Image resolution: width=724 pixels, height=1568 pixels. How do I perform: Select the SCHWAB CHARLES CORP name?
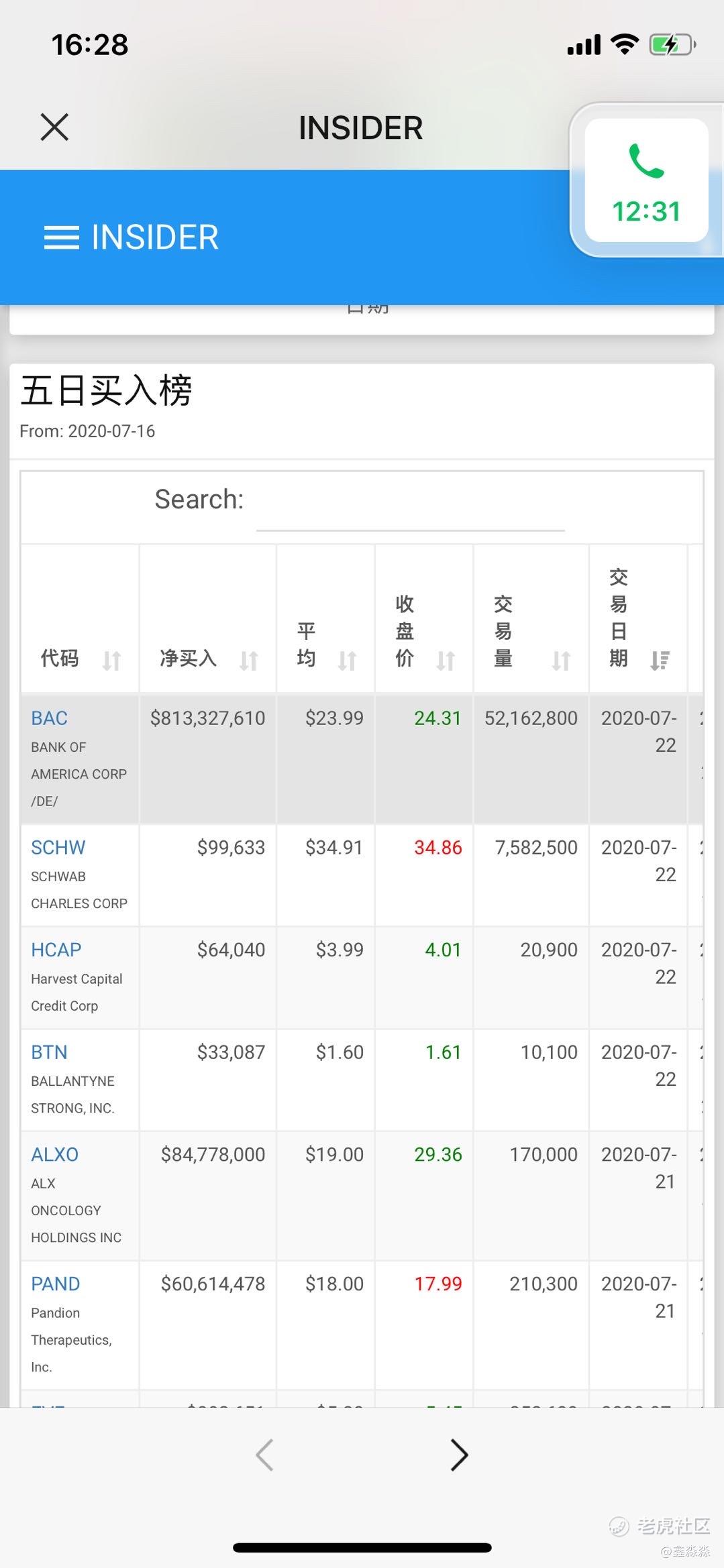pos(79,890)
